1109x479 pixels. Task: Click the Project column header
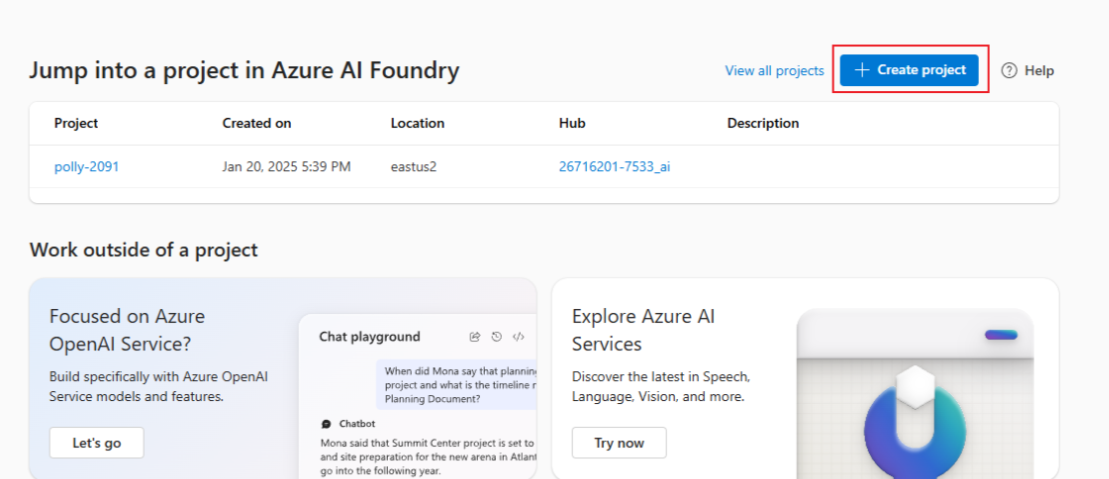tap(76, 123)
